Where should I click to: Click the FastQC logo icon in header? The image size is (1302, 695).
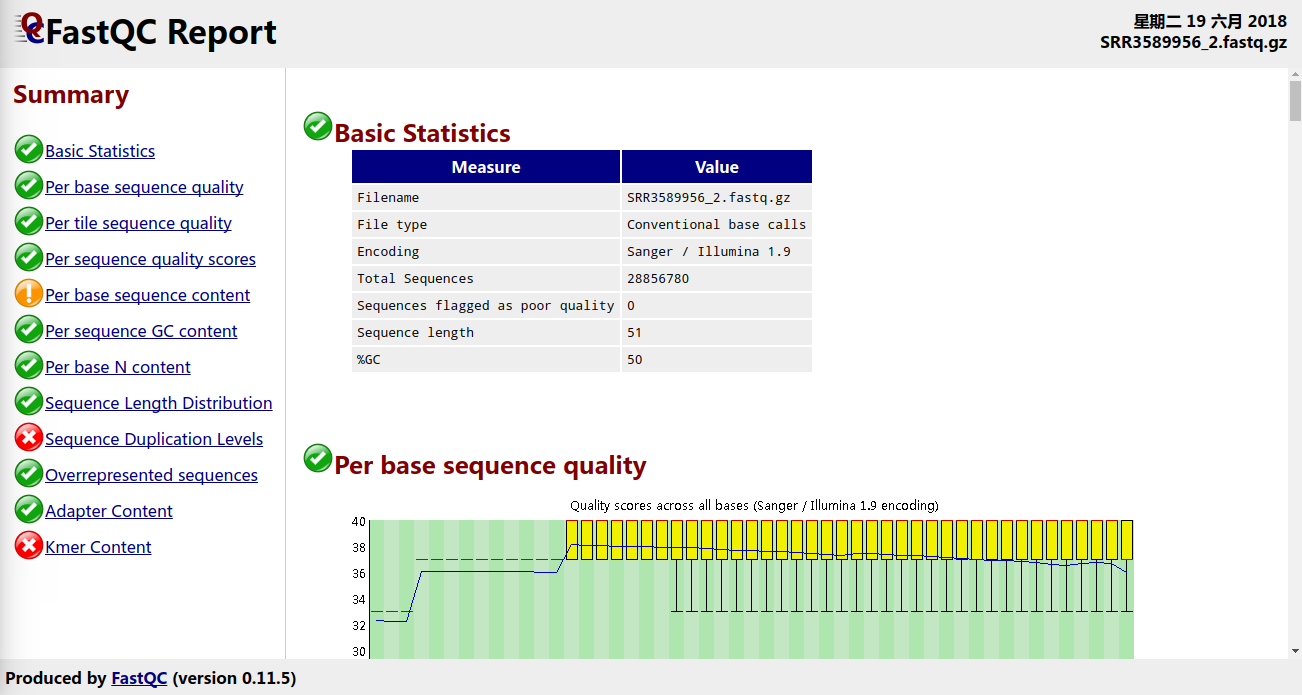(30, 29)
